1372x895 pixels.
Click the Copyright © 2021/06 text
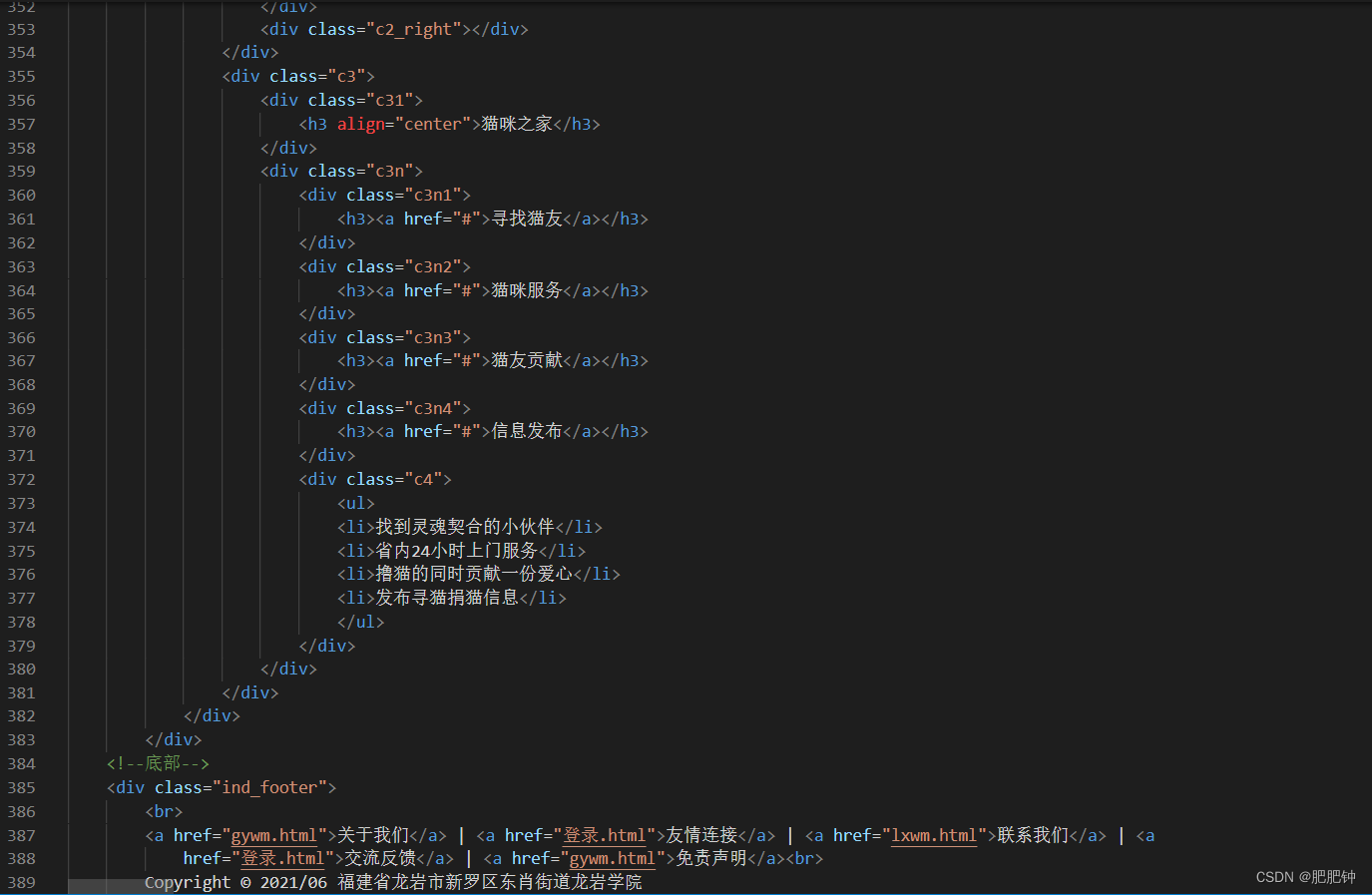click(x=235, y=882)
